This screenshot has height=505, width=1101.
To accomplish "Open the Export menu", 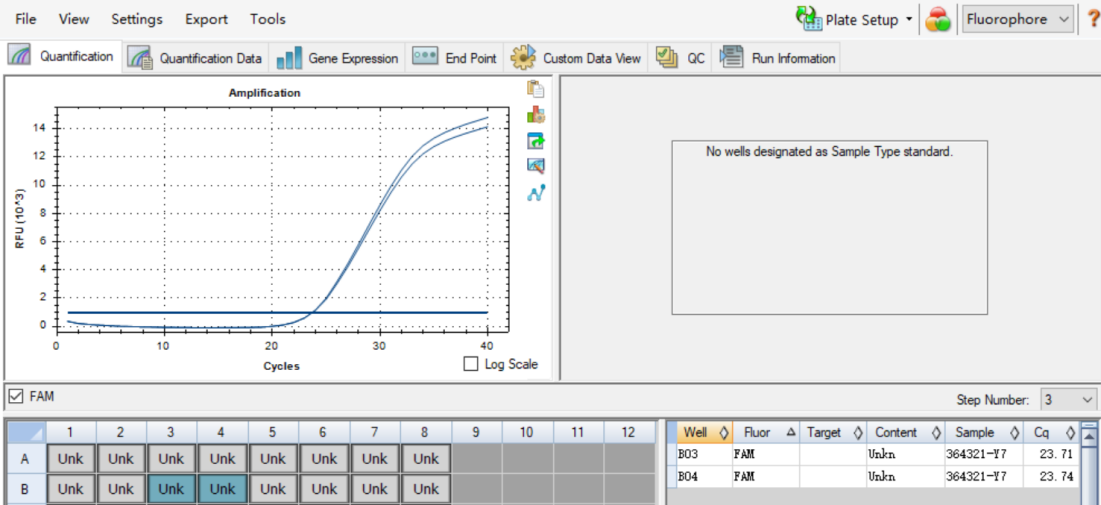I will 206,19.
